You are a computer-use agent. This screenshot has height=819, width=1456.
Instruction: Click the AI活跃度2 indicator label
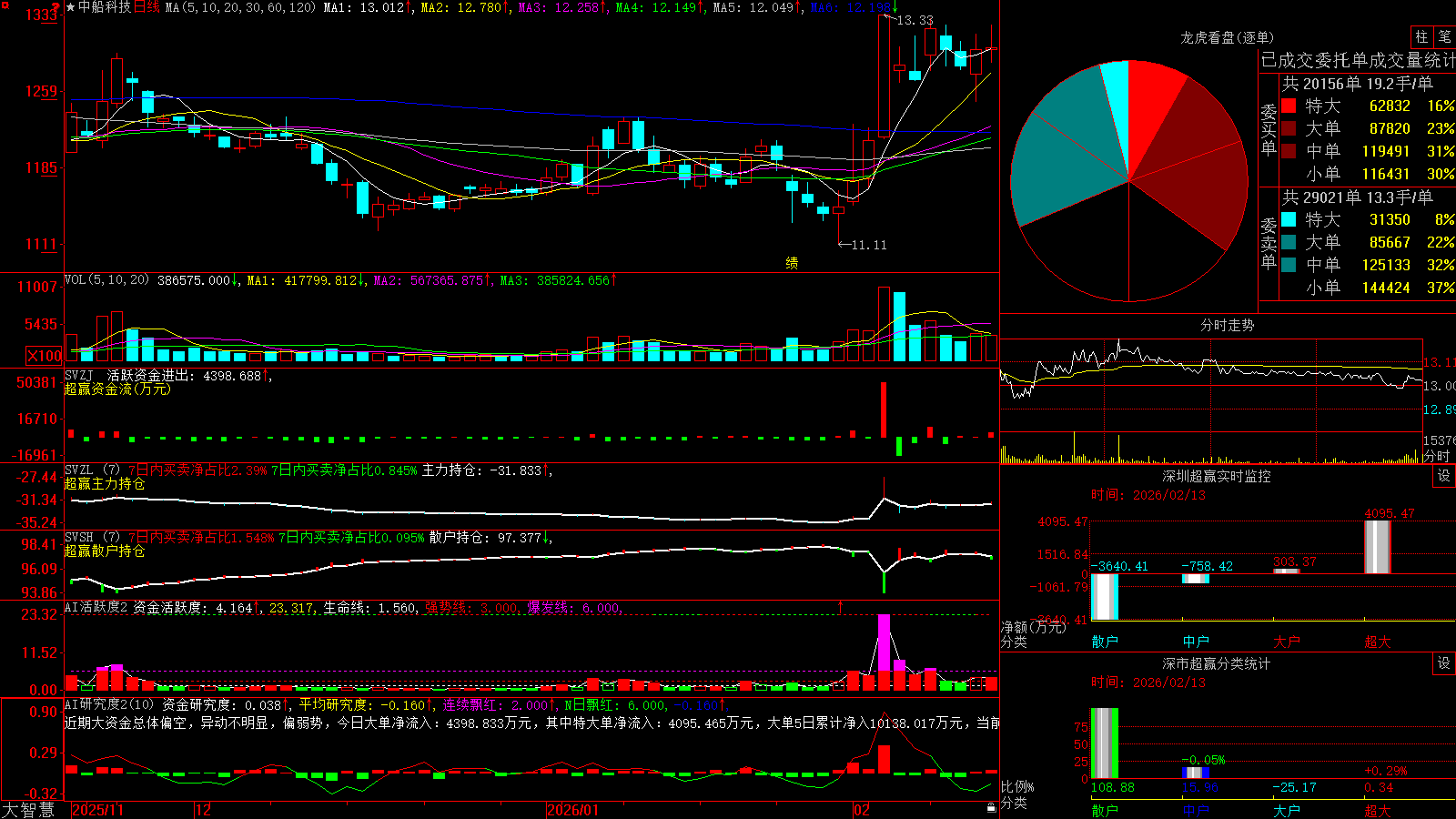(x=96, y=608)
